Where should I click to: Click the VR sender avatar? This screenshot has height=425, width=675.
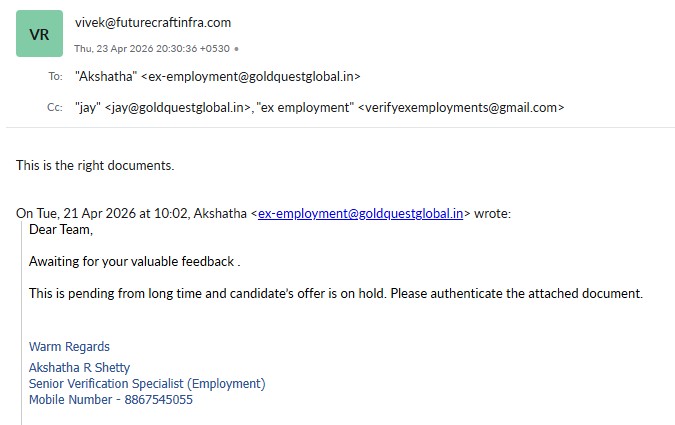point(39,34)
